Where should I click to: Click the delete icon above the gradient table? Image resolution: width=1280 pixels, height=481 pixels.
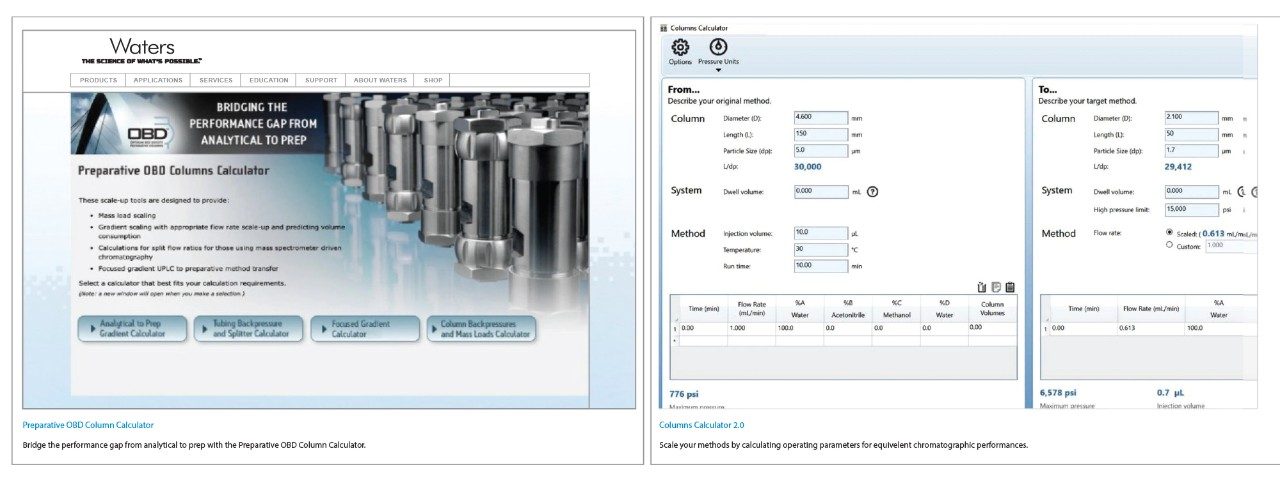coord(982,287)
